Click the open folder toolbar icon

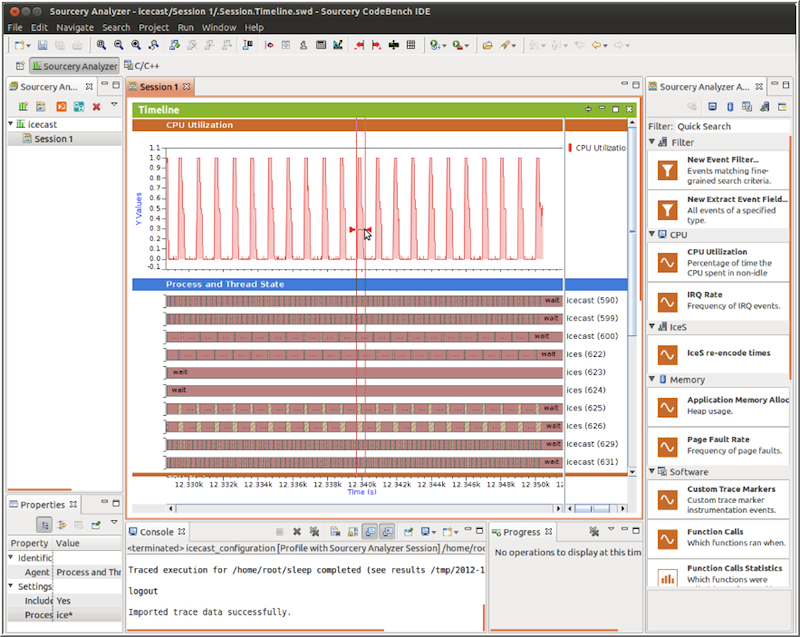tap(487, 45)
